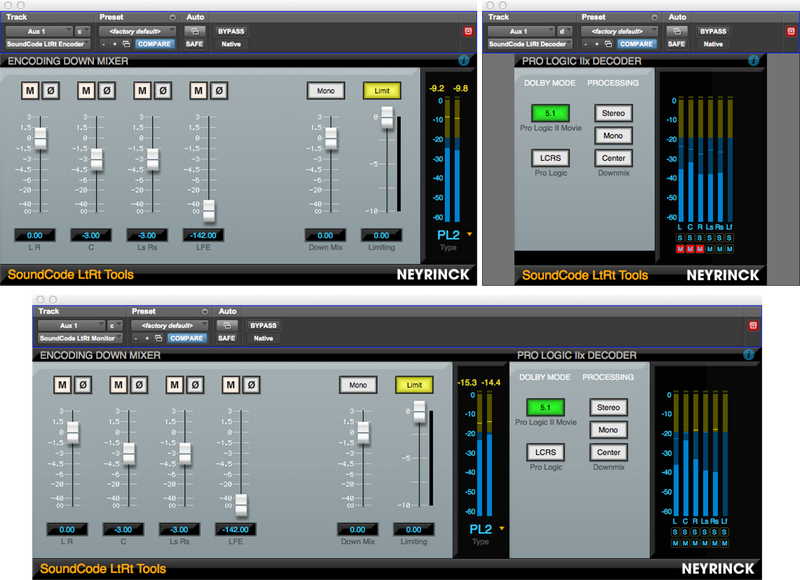Open the Aux 1 track selector in Encoder
Image resolution: width=800 pixels, height=580 pixels.
coord(39,31)
